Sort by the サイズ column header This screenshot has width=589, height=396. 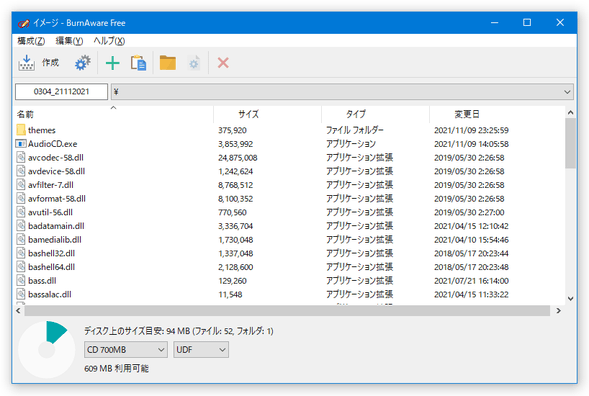[x=267, y=114]
